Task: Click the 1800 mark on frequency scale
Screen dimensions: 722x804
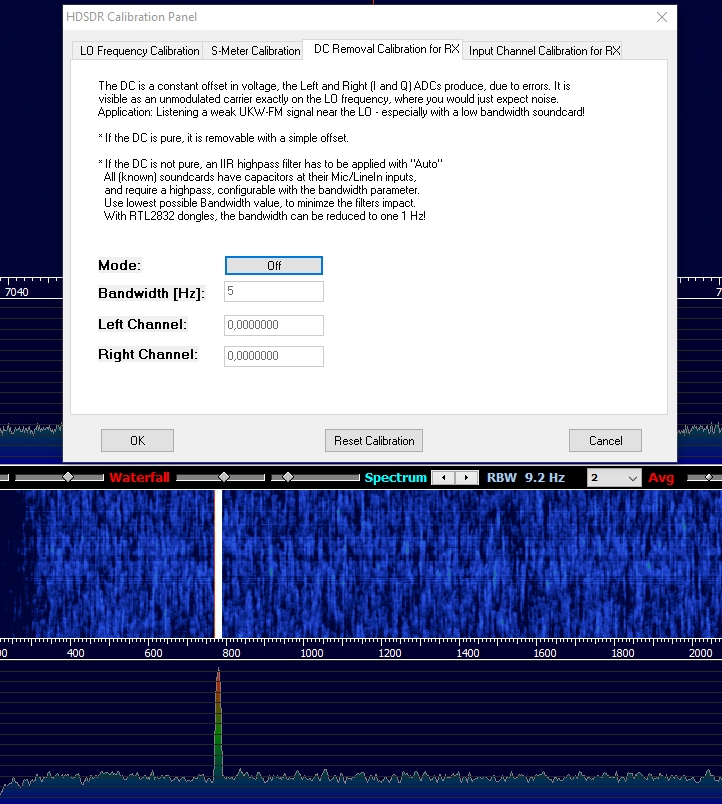Action: coord(623,653)
